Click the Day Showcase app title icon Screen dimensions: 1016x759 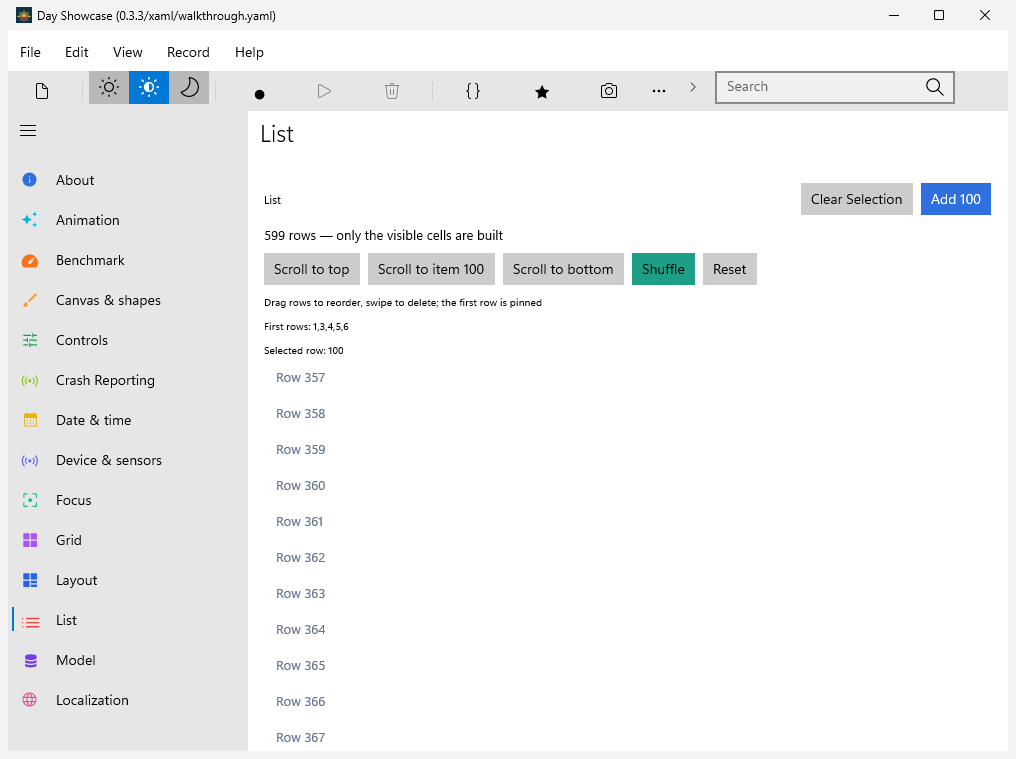tap(24, 16)
